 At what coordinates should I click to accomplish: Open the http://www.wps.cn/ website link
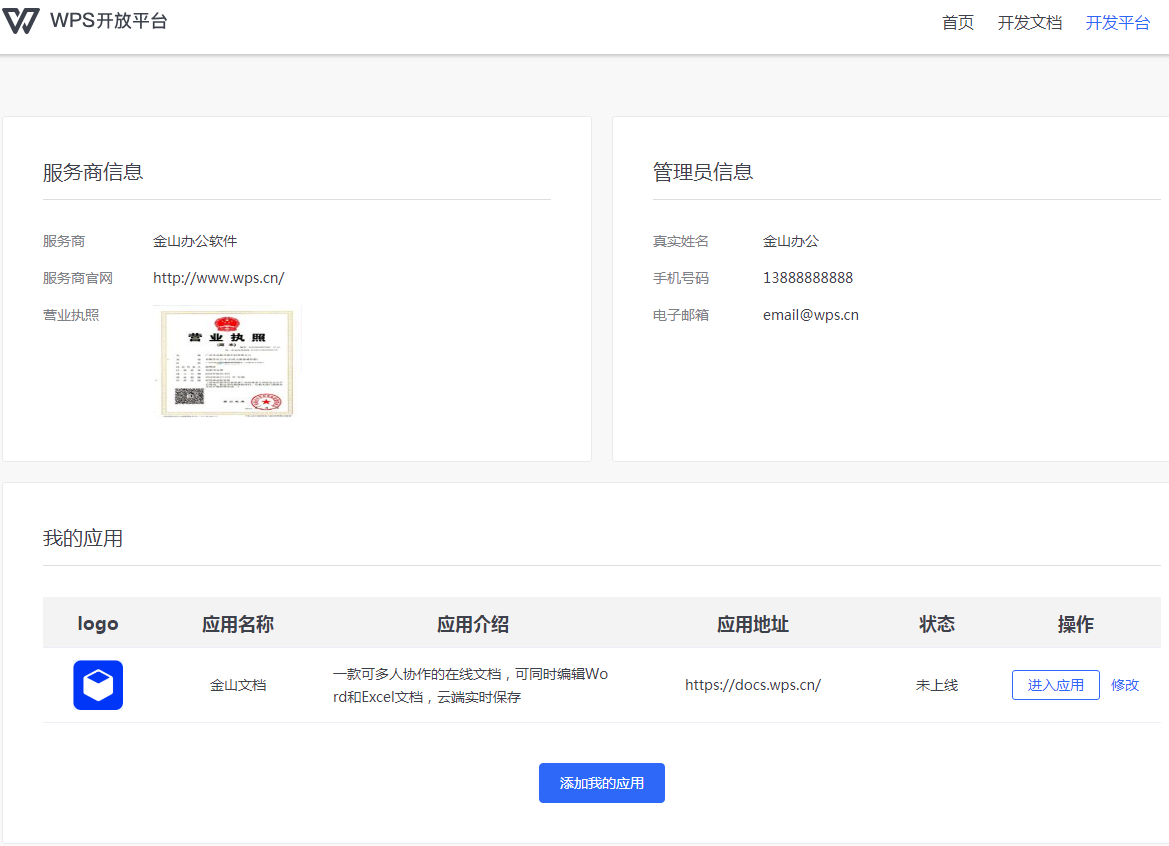218,278
